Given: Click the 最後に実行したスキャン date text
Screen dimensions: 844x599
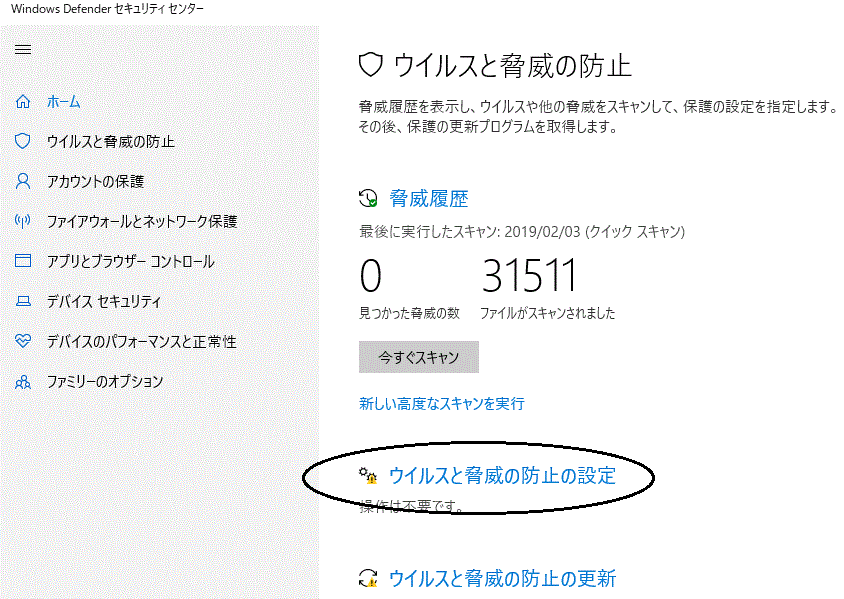Looking at the screenshot, I should click(522, 232).
